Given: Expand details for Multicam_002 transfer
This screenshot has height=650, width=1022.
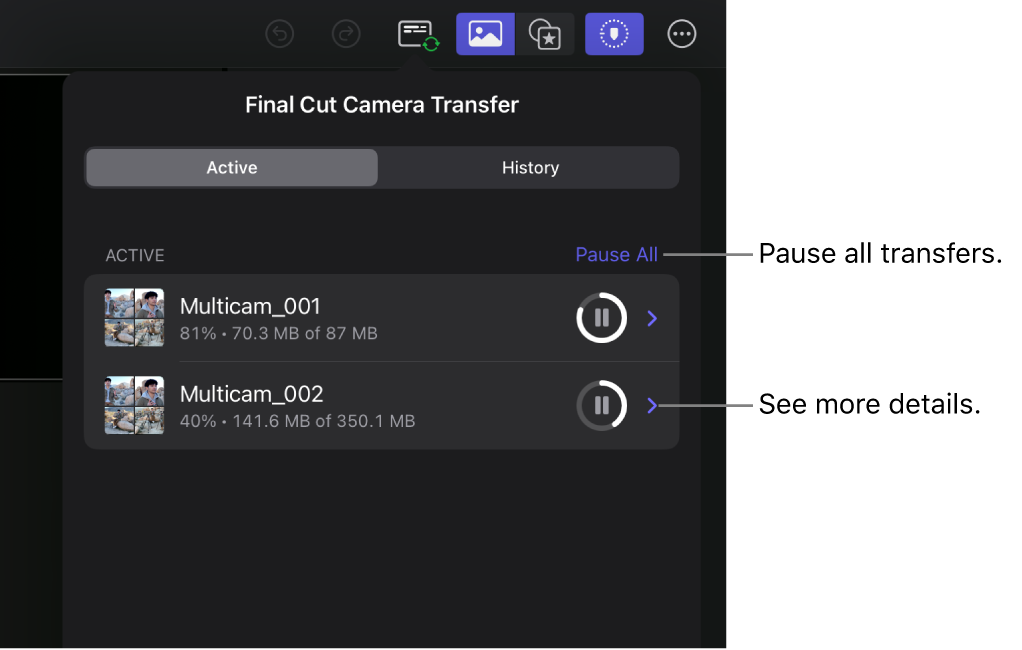Looking at the screenshot, I should 652,405.
